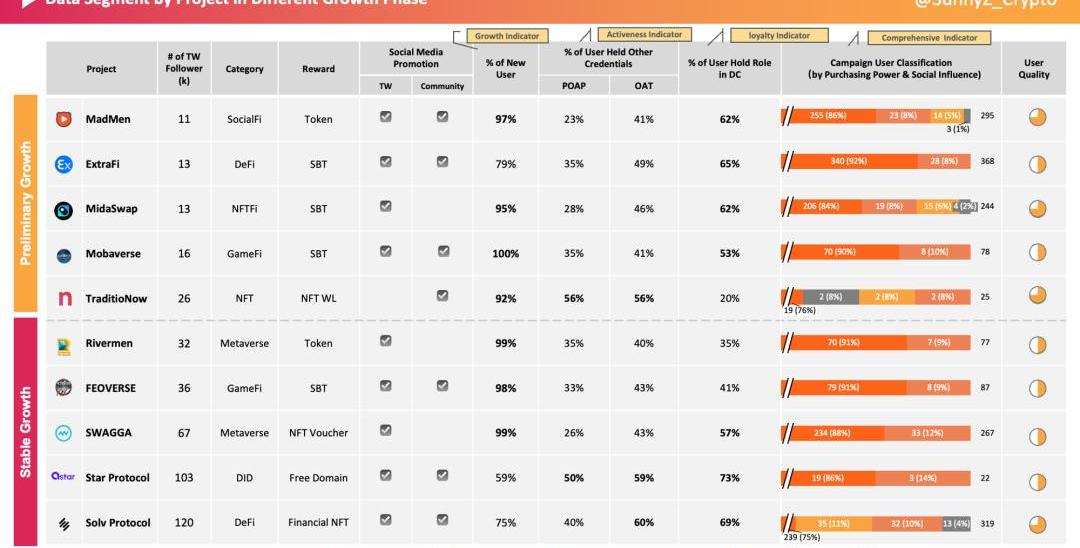Image resolution: width=1080 pixels, height=548 pixels.
Task: Click MadMen's User Quality pie icon
Action: [1037, 117]
